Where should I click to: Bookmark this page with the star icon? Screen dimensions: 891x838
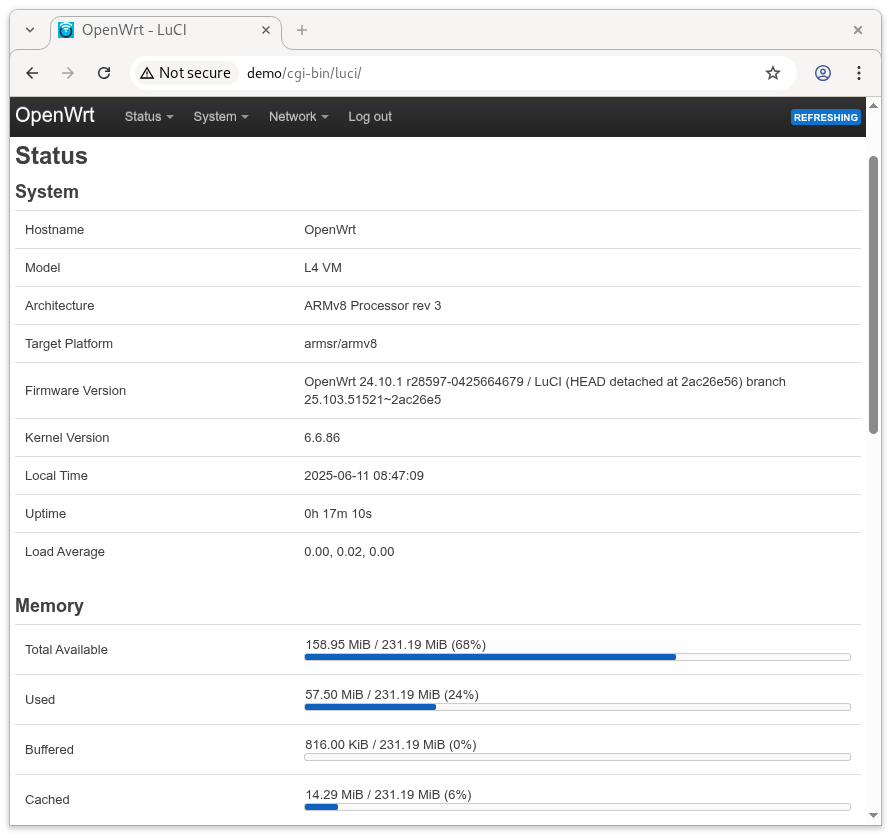pos(772,73)
